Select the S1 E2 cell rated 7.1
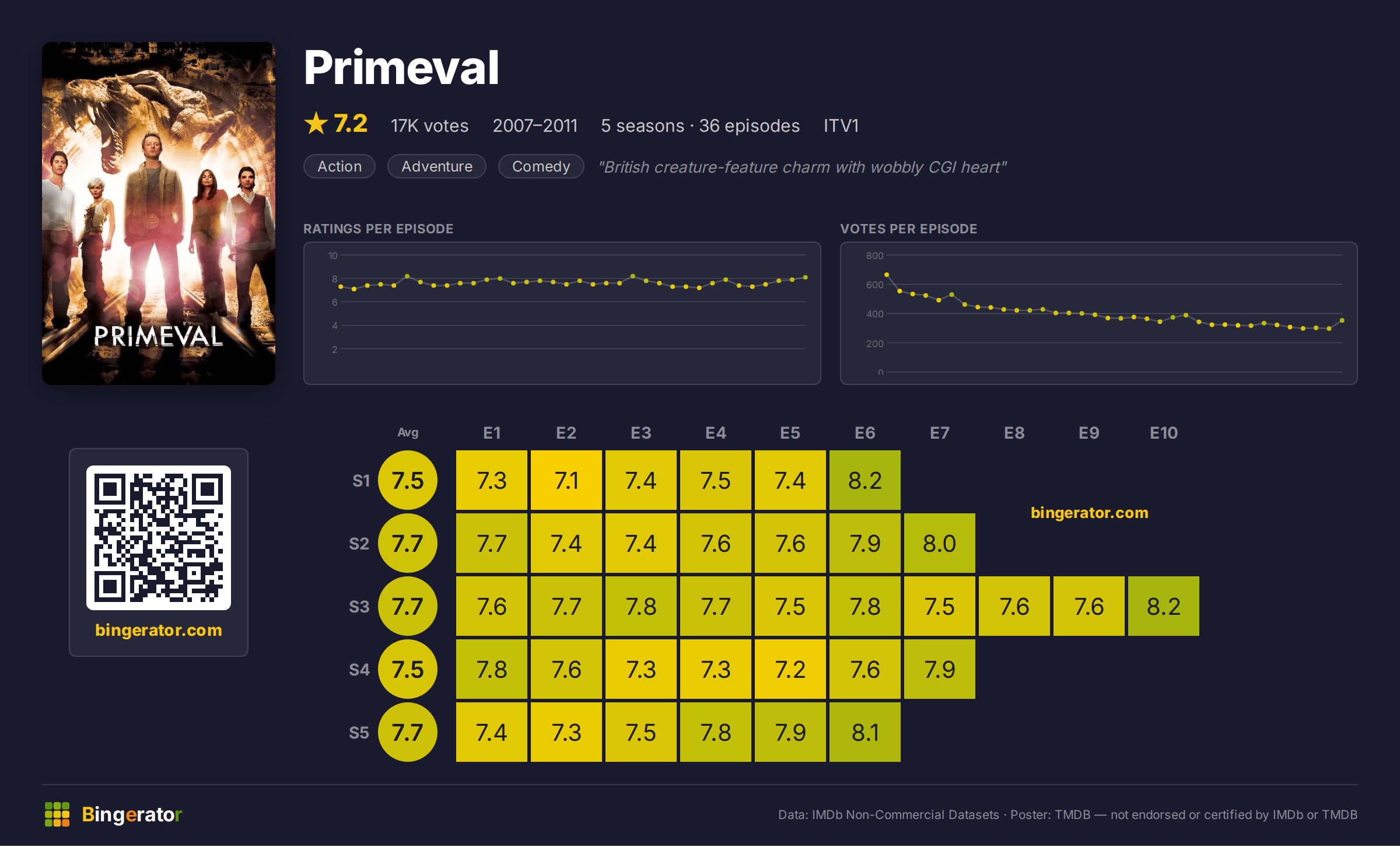This screenshot has width=1400, height=847. [566, 481]
